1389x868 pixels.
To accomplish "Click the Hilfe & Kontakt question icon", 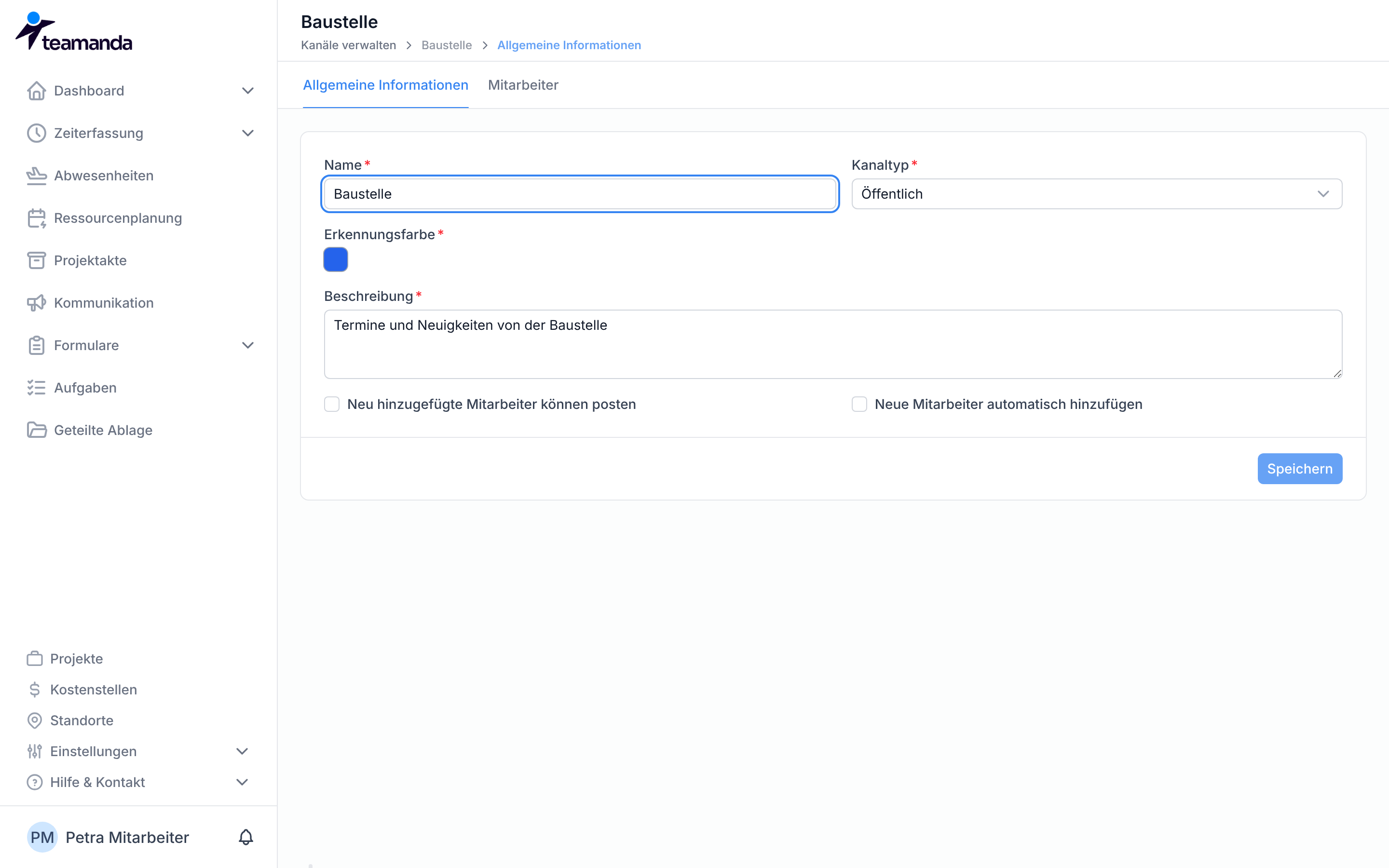I will (x=34, y=783).
